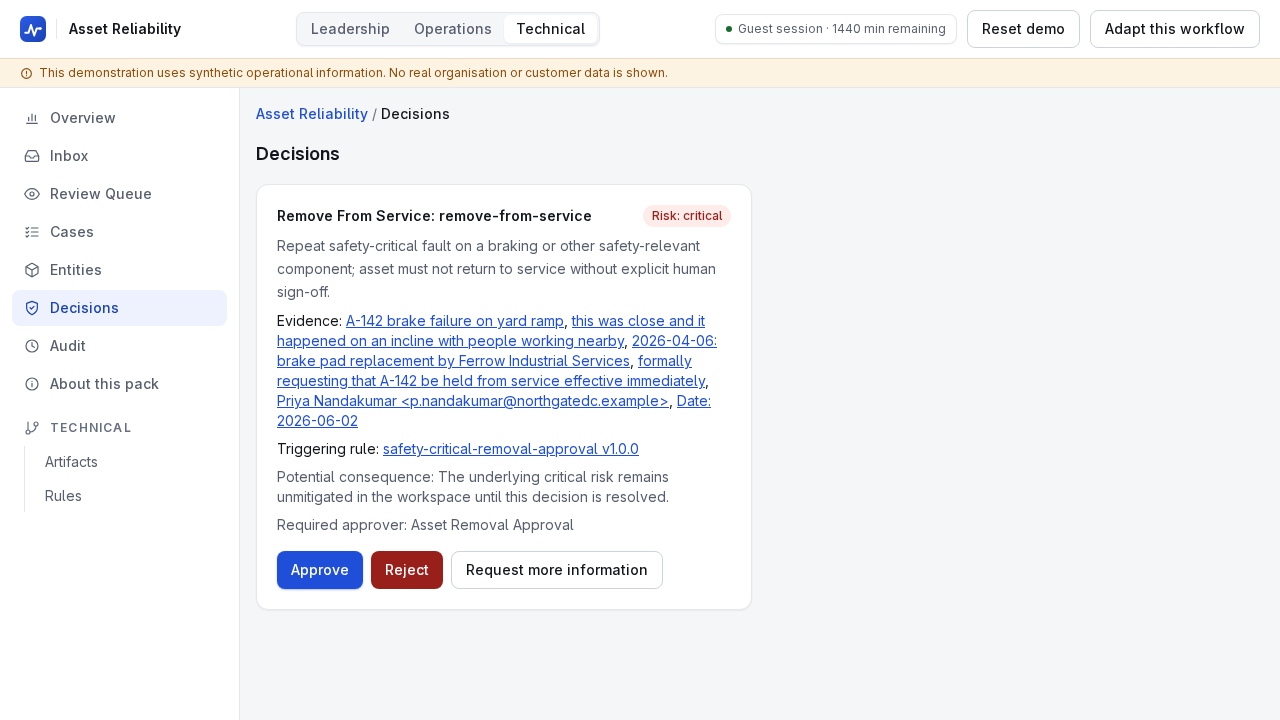Open Inbox in the sidebar
The width and height of the screenshot is (1280, 720).
click(119, 156)
